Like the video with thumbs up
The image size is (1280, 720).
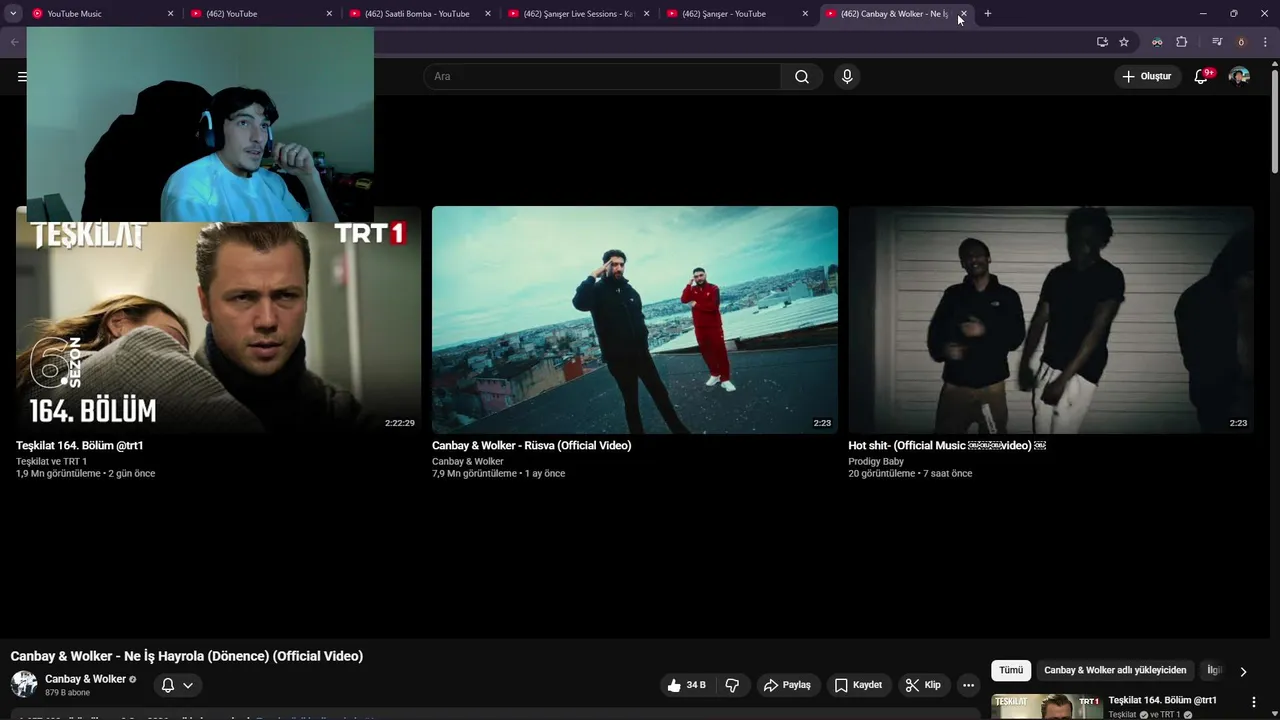[686, 685]
